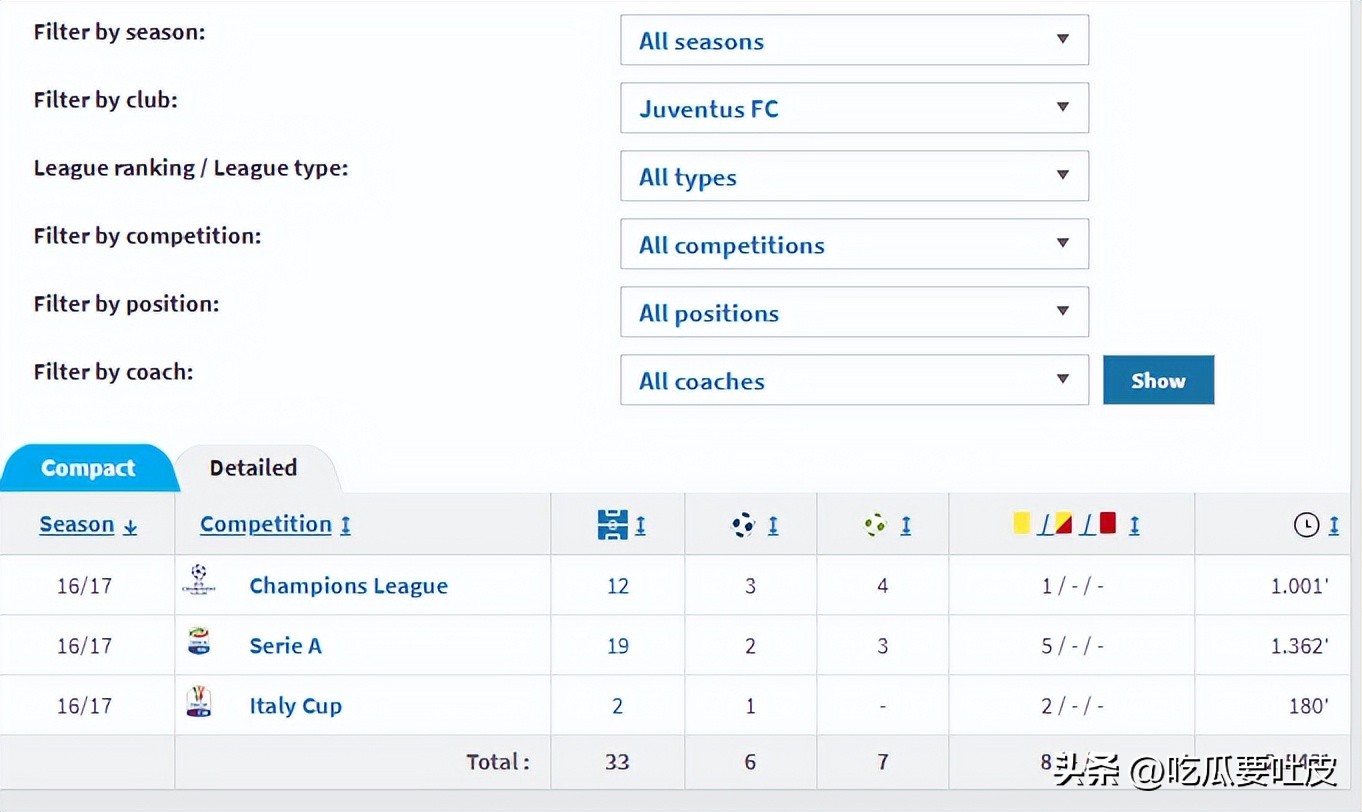Click the 19 Serie A appearances number
The image size is (1362, 812).
tap(617, 646)
